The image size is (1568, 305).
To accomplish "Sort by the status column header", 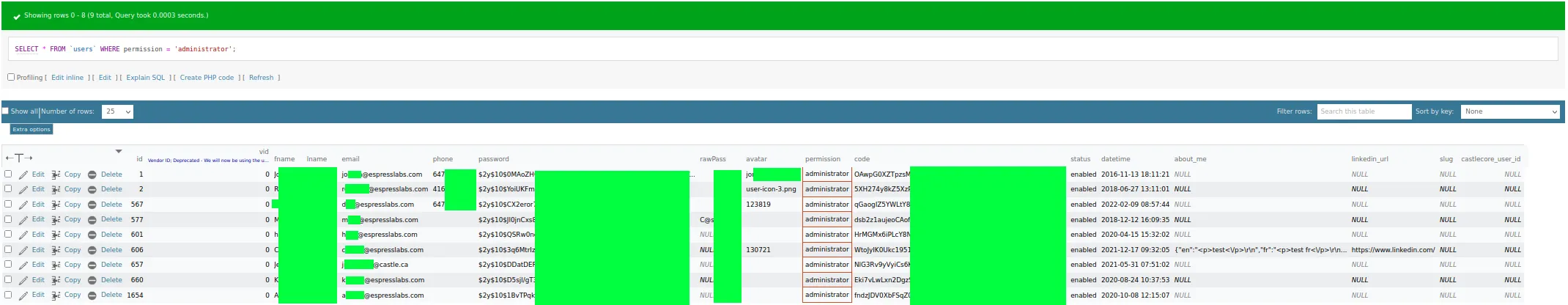I will [x=1080, y=159].
